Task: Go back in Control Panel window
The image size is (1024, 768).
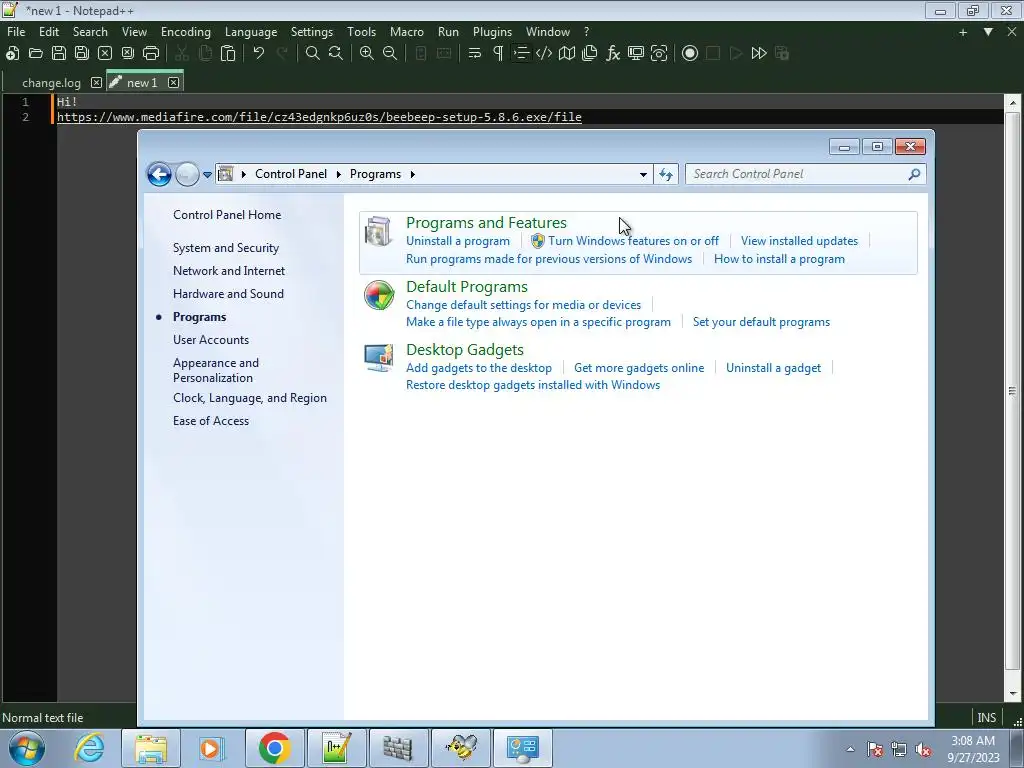Action: click(x=159, y=174)
